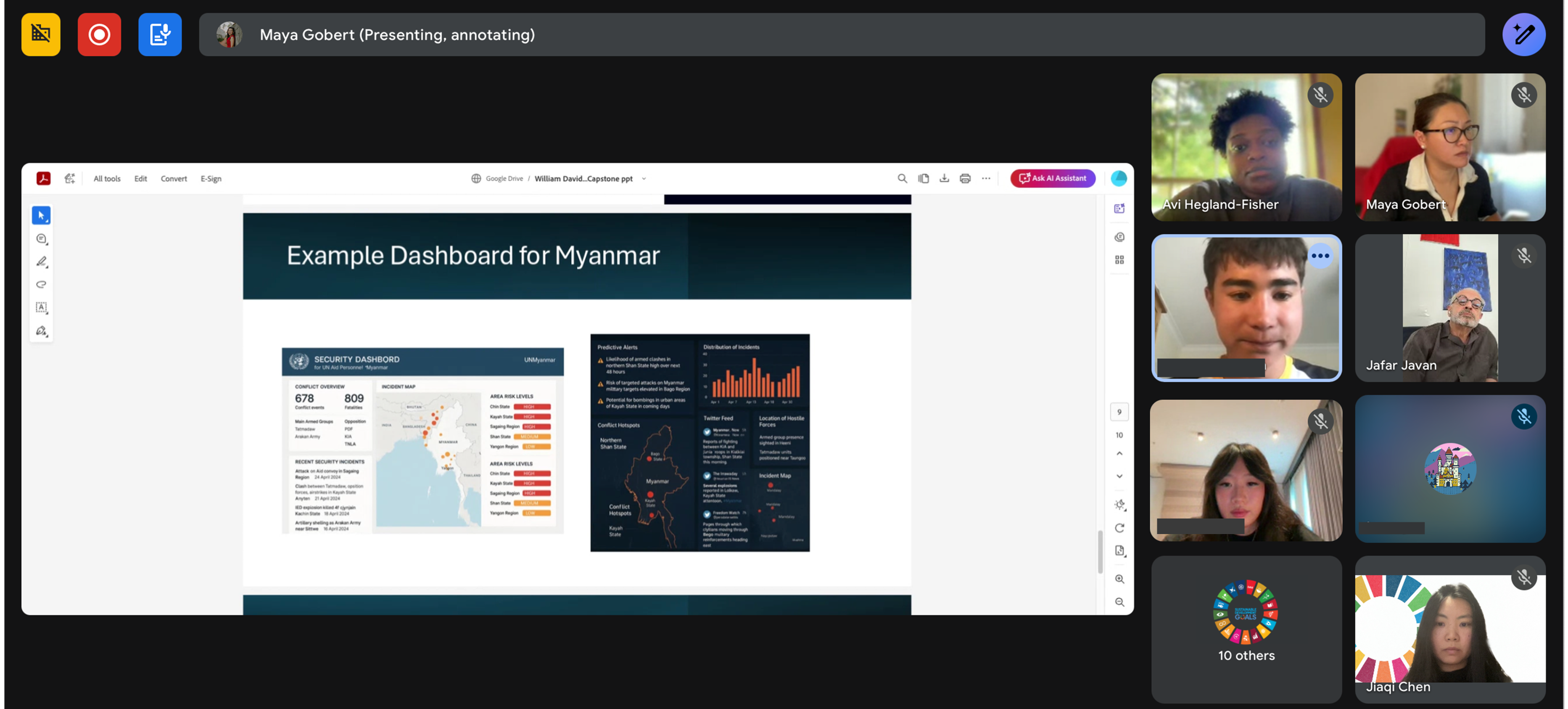Print the document via printer icon
Viewport: 1568px width, 709px height.
click(x=965, y=178)
